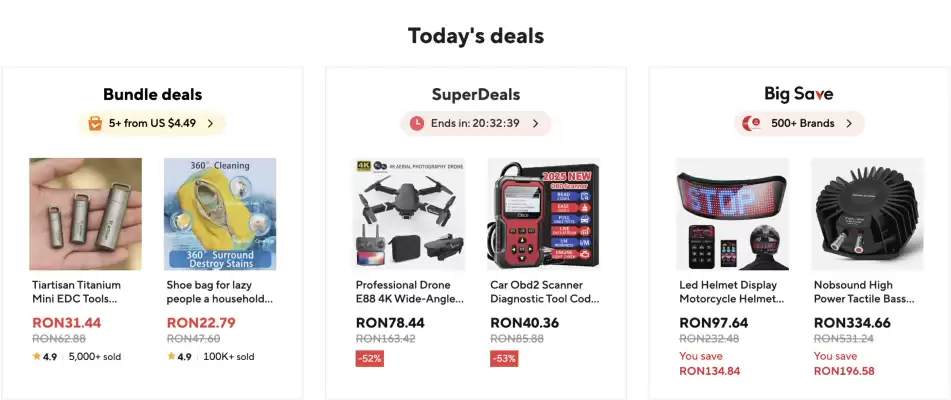Open the Led Helmet Display product image

(732, 214)
